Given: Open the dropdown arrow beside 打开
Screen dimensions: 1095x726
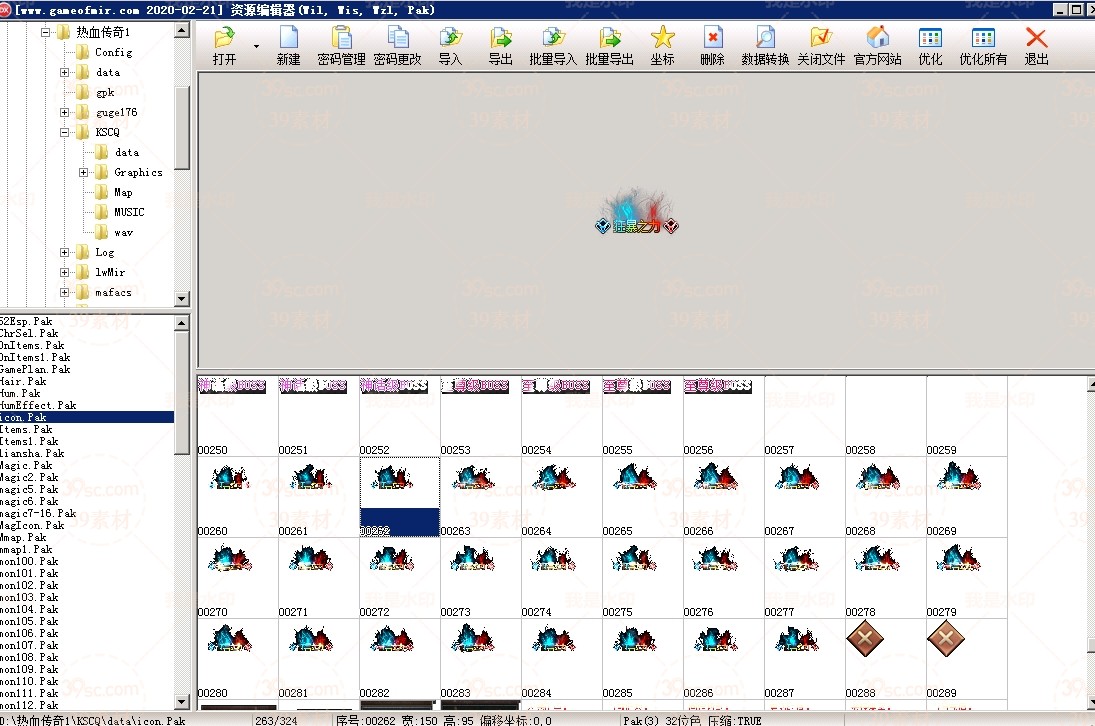Looking at the screenshot, I should (256, 46).
